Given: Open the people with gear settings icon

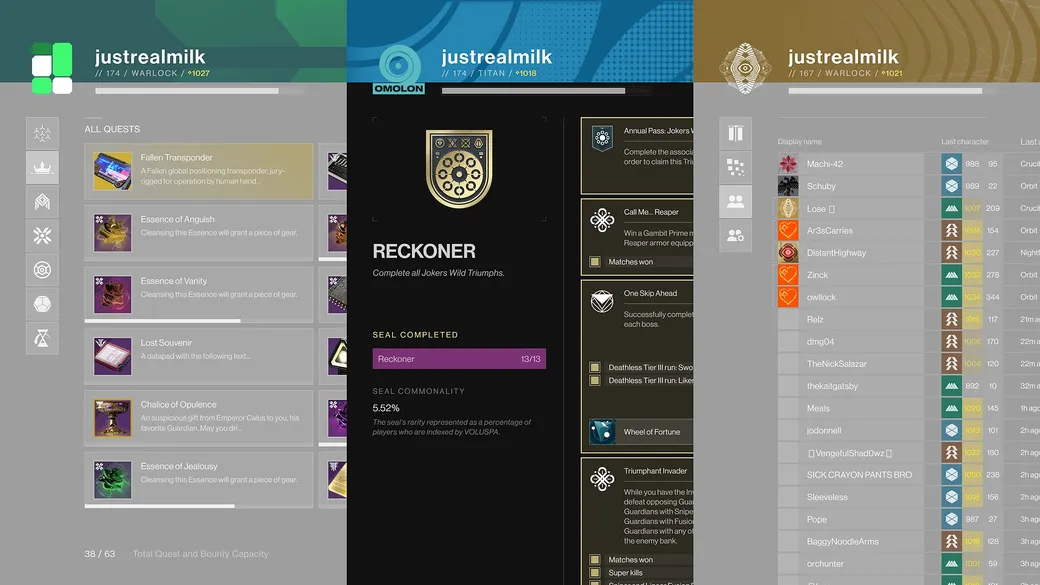Looking at the screenshot, I should coord(735,235).
